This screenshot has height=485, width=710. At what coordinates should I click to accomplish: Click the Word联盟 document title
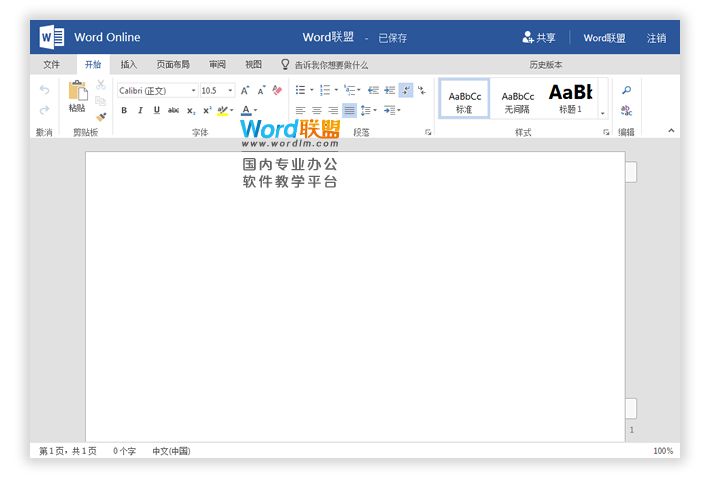[328, 37]
